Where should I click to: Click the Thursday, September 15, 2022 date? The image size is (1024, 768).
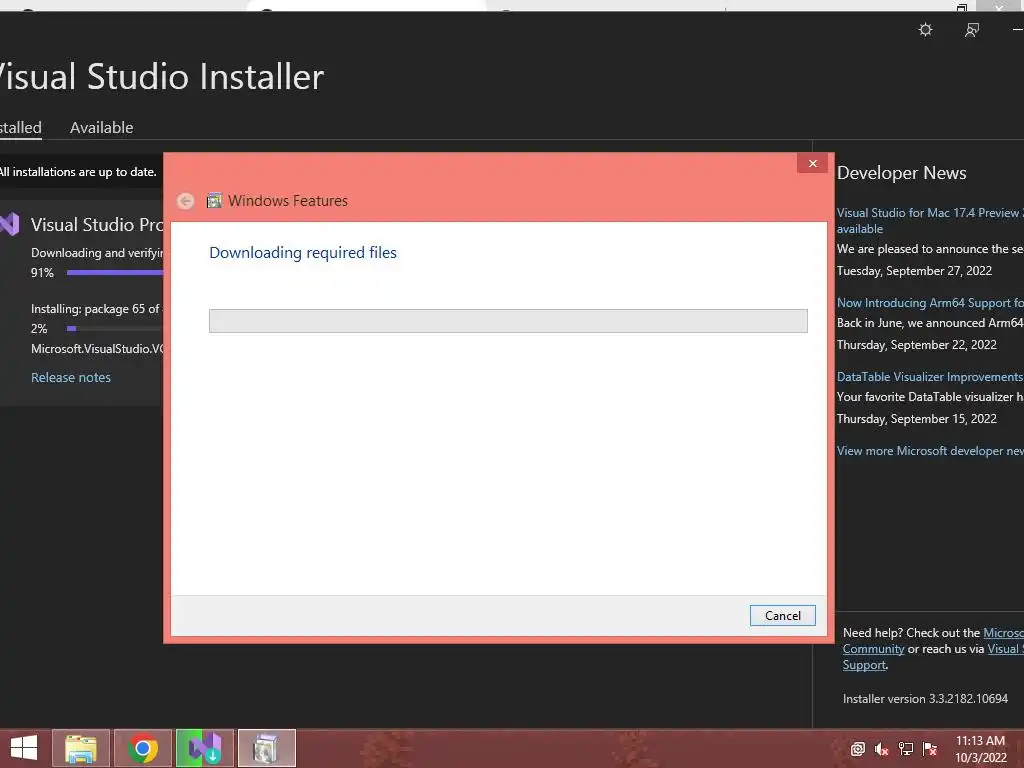coord(917,419)
